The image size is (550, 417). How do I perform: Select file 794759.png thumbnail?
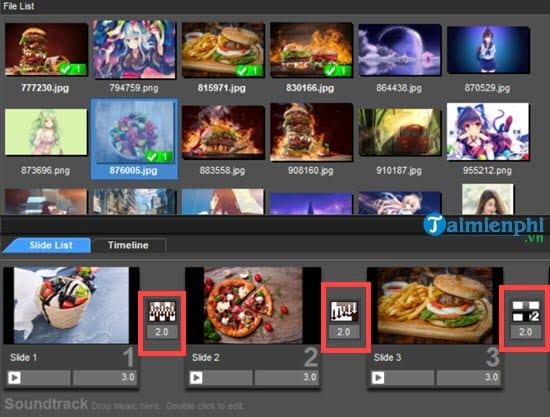[x=134, y=49]
